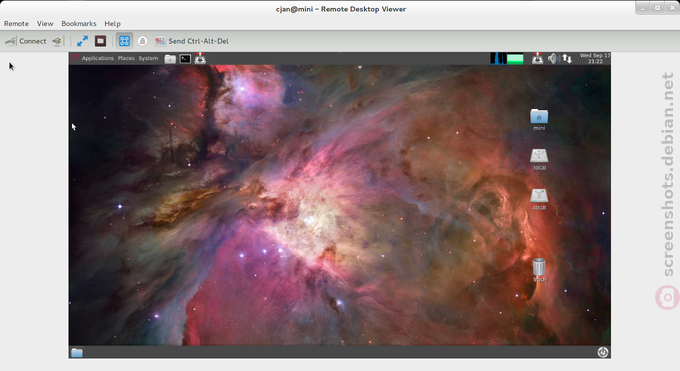The height and width of the screenshot is (371, 680).
Task: Open the Help menu
Action: coord(112,23)
